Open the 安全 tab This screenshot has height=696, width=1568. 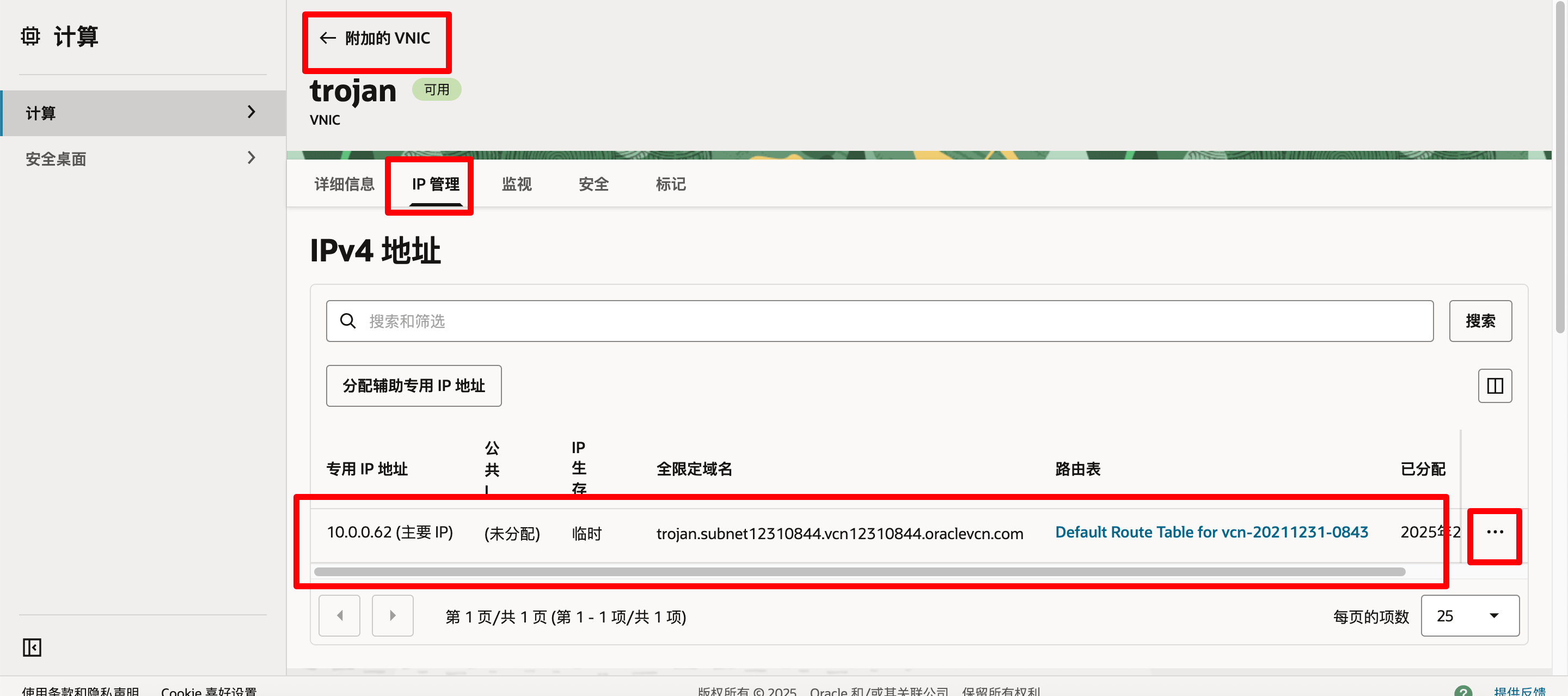(x=593, y=184)
